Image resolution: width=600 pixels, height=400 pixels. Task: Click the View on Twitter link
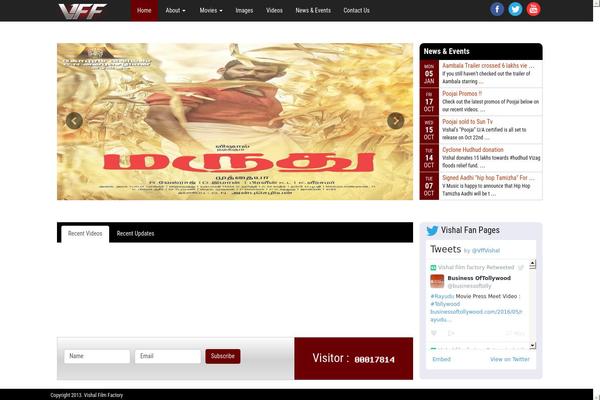click(510, 359)
